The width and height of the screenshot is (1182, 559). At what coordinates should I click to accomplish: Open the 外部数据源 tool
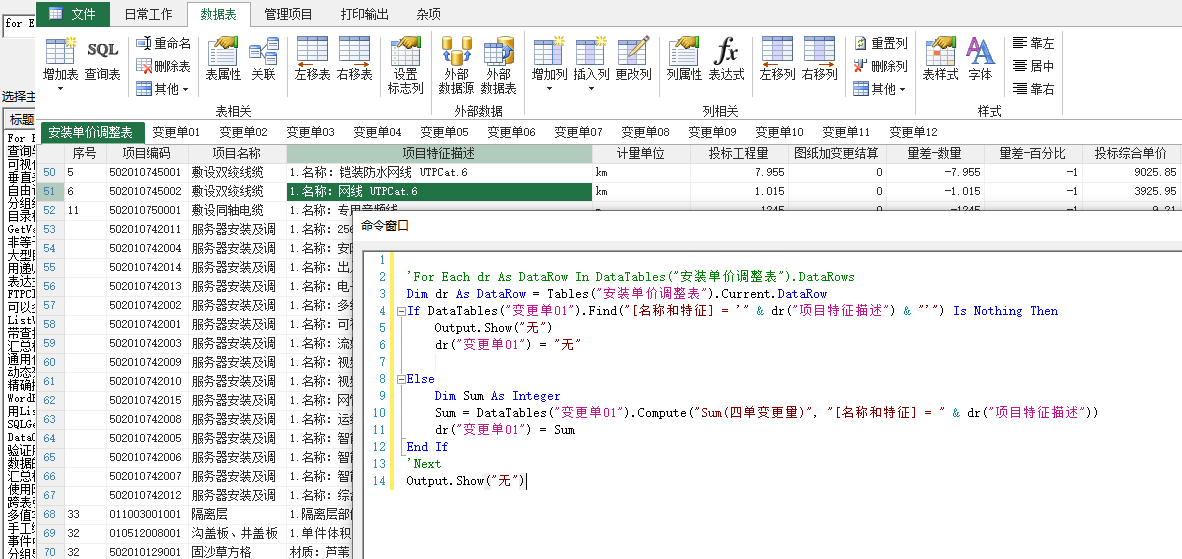[x=456, y=66]
